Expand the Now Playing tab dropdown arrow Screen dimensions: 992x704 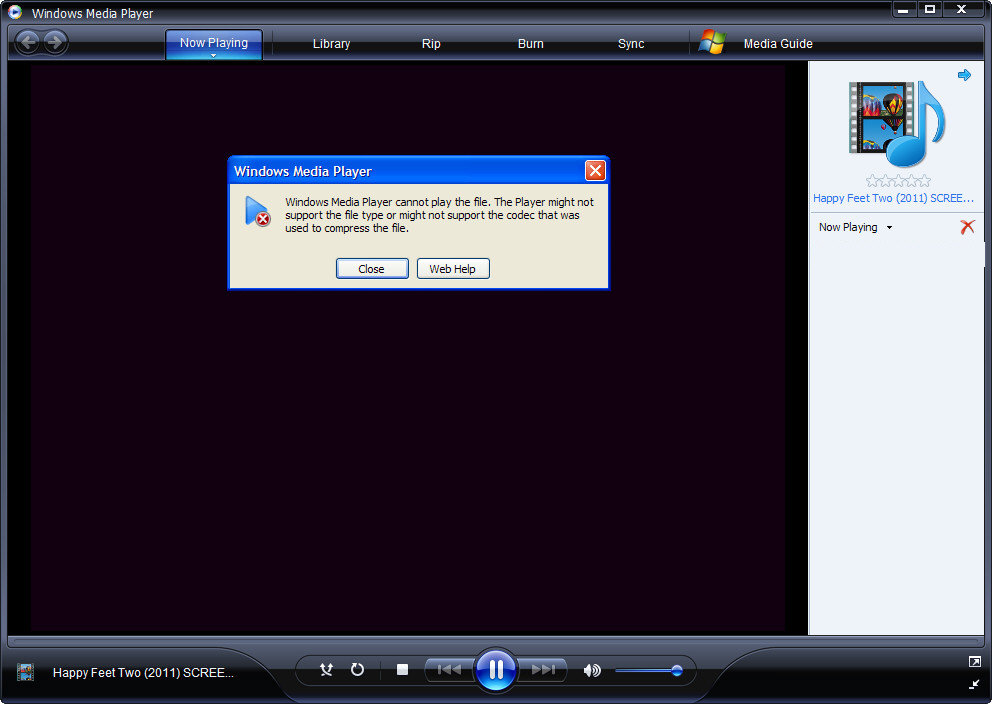pos(214,56)
